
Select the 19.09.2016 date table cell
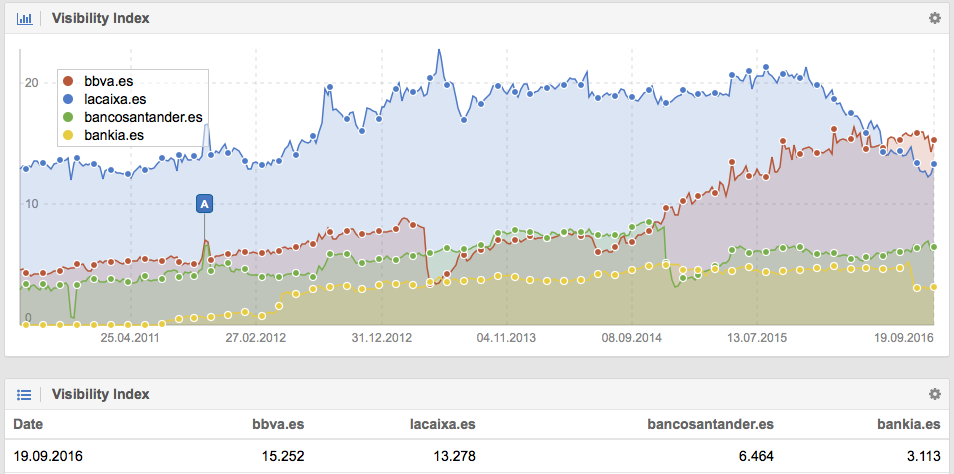47,456
